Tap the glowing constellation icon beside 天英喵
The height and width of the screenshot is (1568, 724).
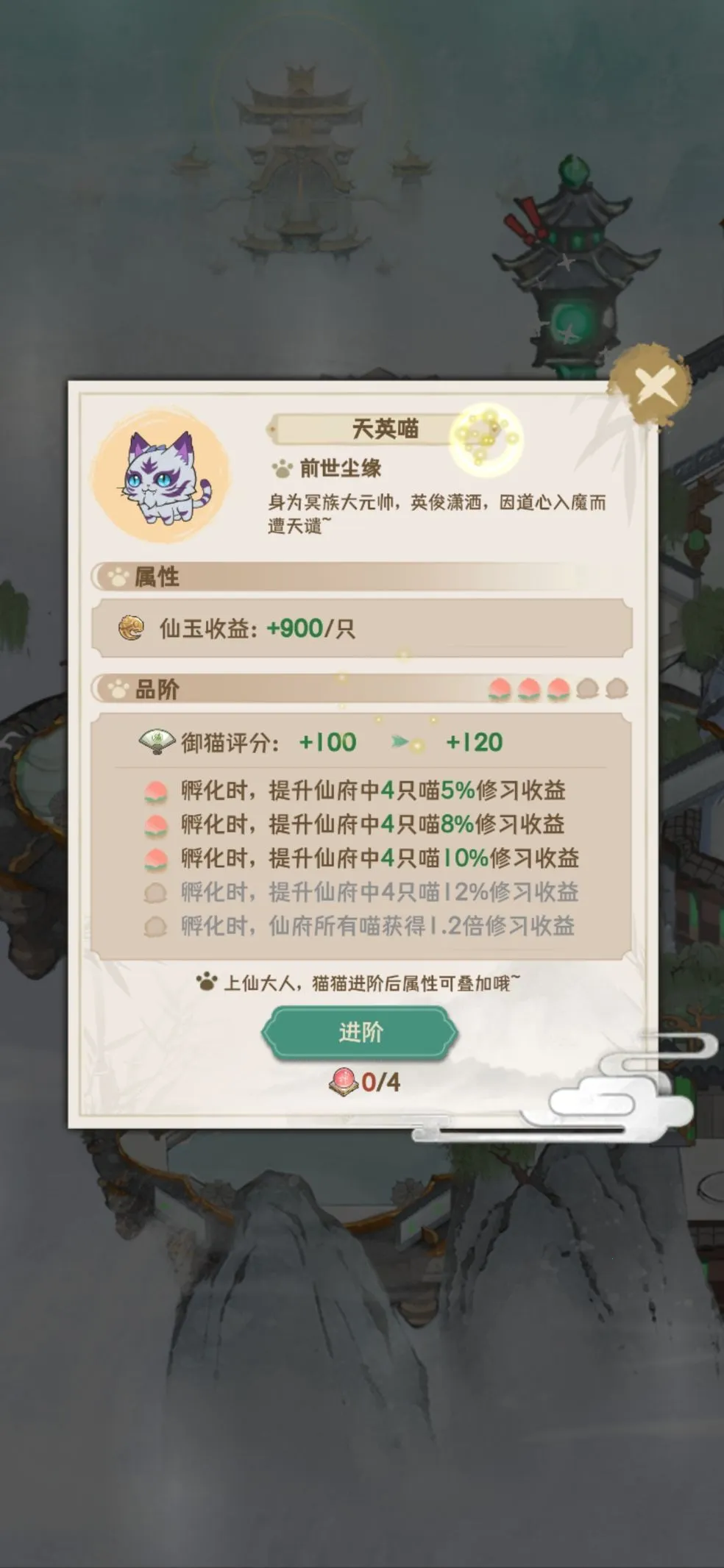486,438
